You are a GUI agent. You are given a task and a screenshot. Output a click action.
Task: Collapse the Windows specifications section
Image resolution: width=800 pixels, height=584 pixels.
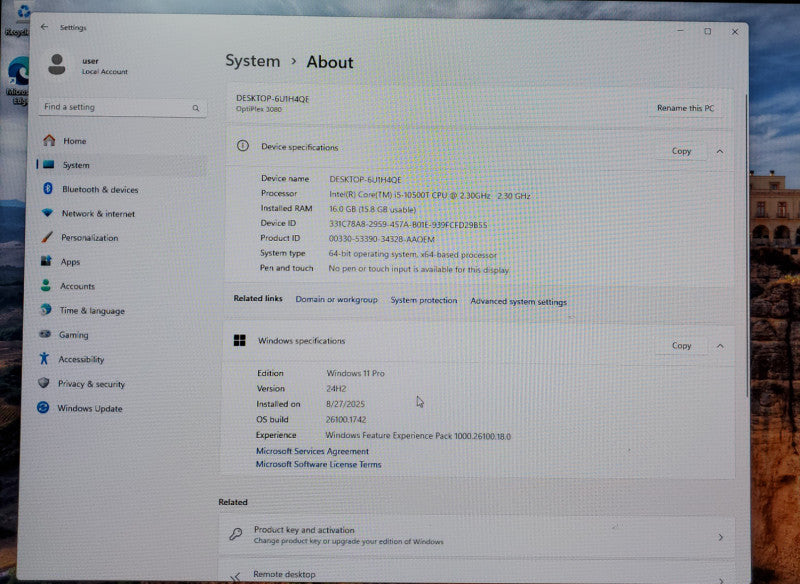pyautogui.click(x=720, y=346)
